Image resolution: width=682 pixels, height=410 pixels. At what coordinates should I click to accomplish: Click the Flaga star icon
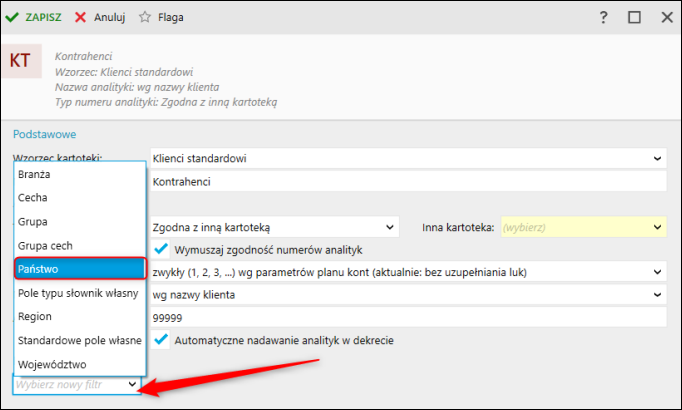pyautogui.click(x=145, y=18)
